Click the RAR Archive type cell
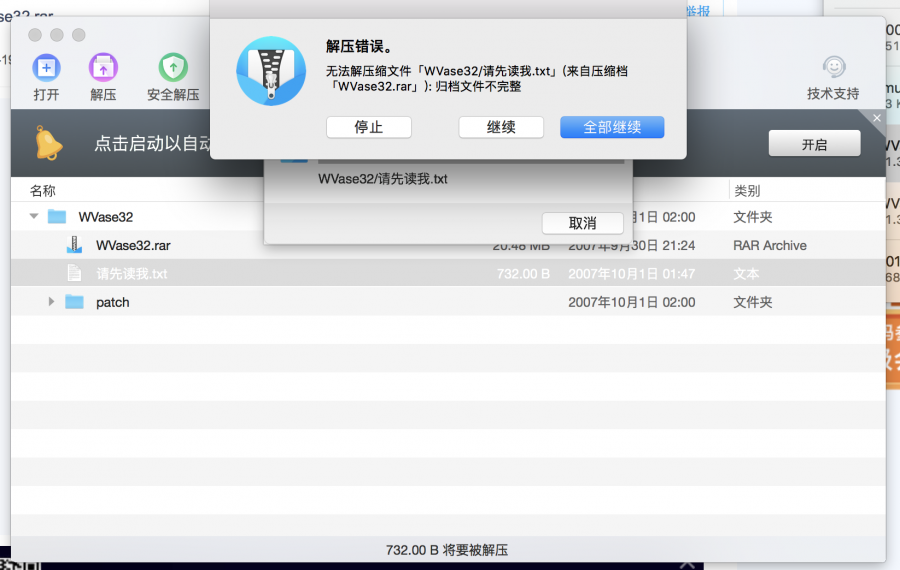This screenshot has width=900, height=570. (770, 246)
